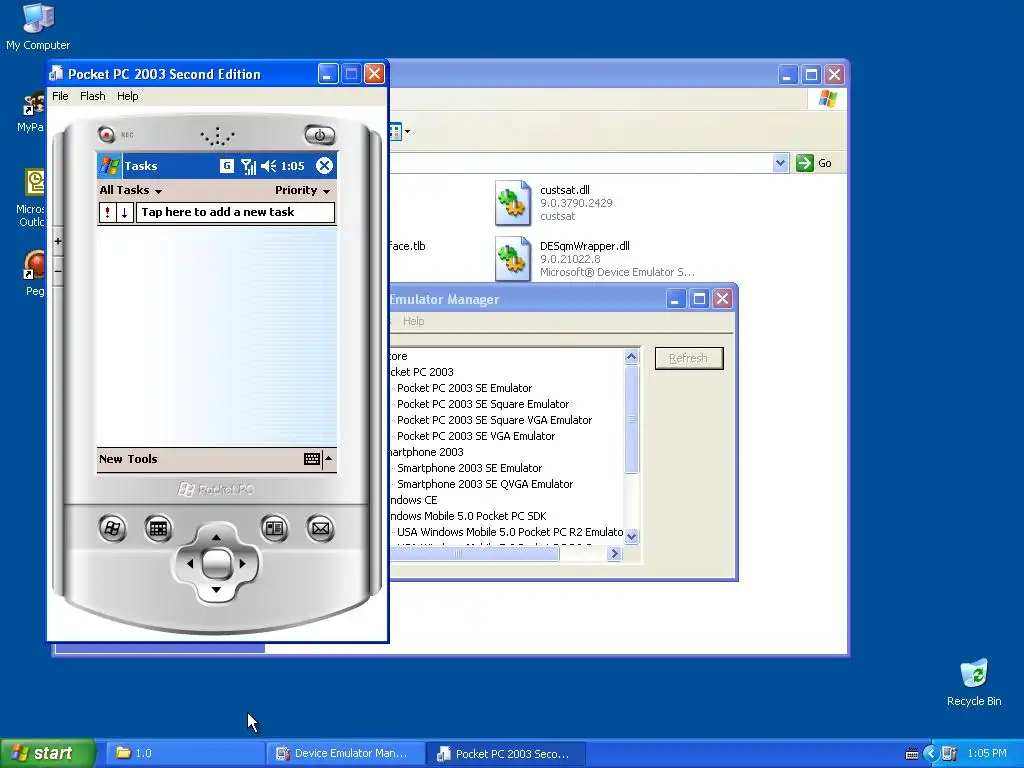Click the blue low-priority down arrow icon

point(125,212)
